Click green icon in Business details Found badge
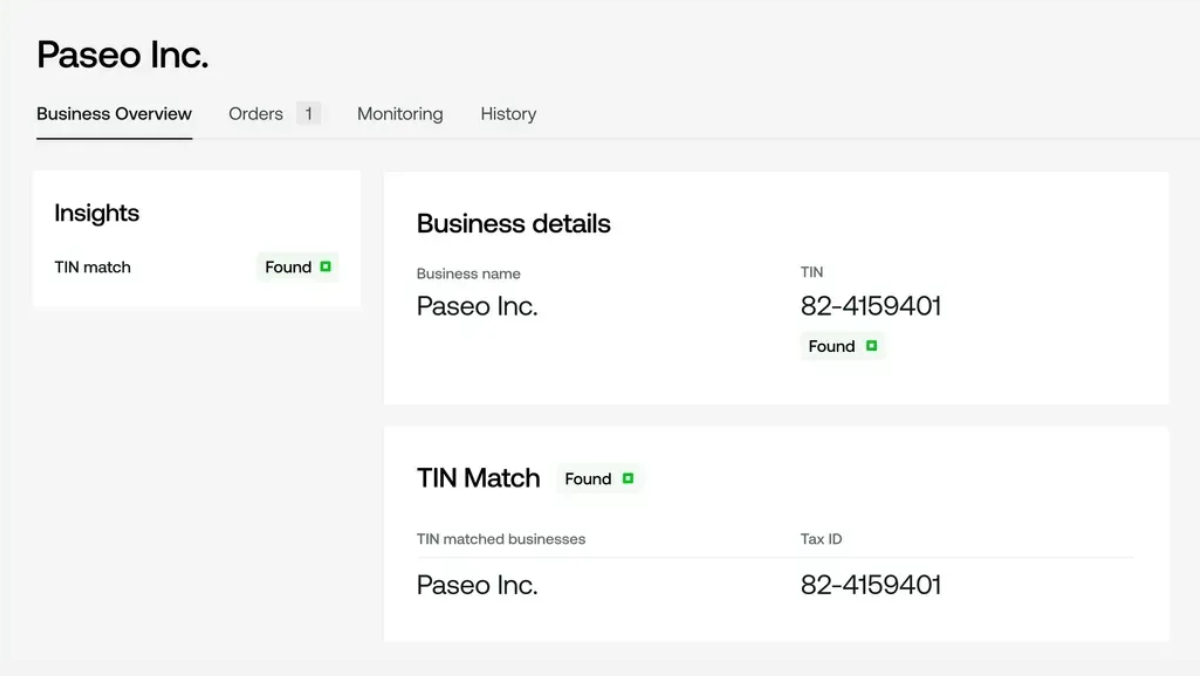The width and height of the screenshot is (1200, 676). tap(871, 346)
